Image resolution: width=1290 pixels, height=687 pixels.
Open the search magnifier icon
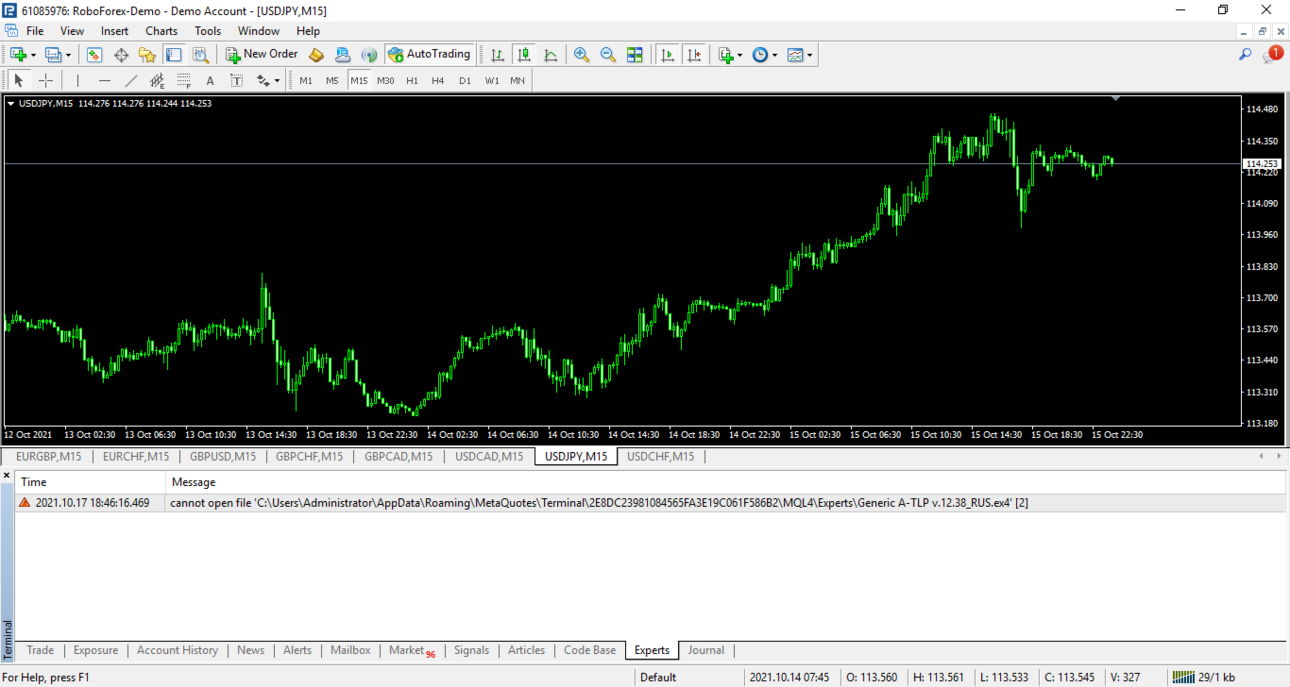point(1245,55)
